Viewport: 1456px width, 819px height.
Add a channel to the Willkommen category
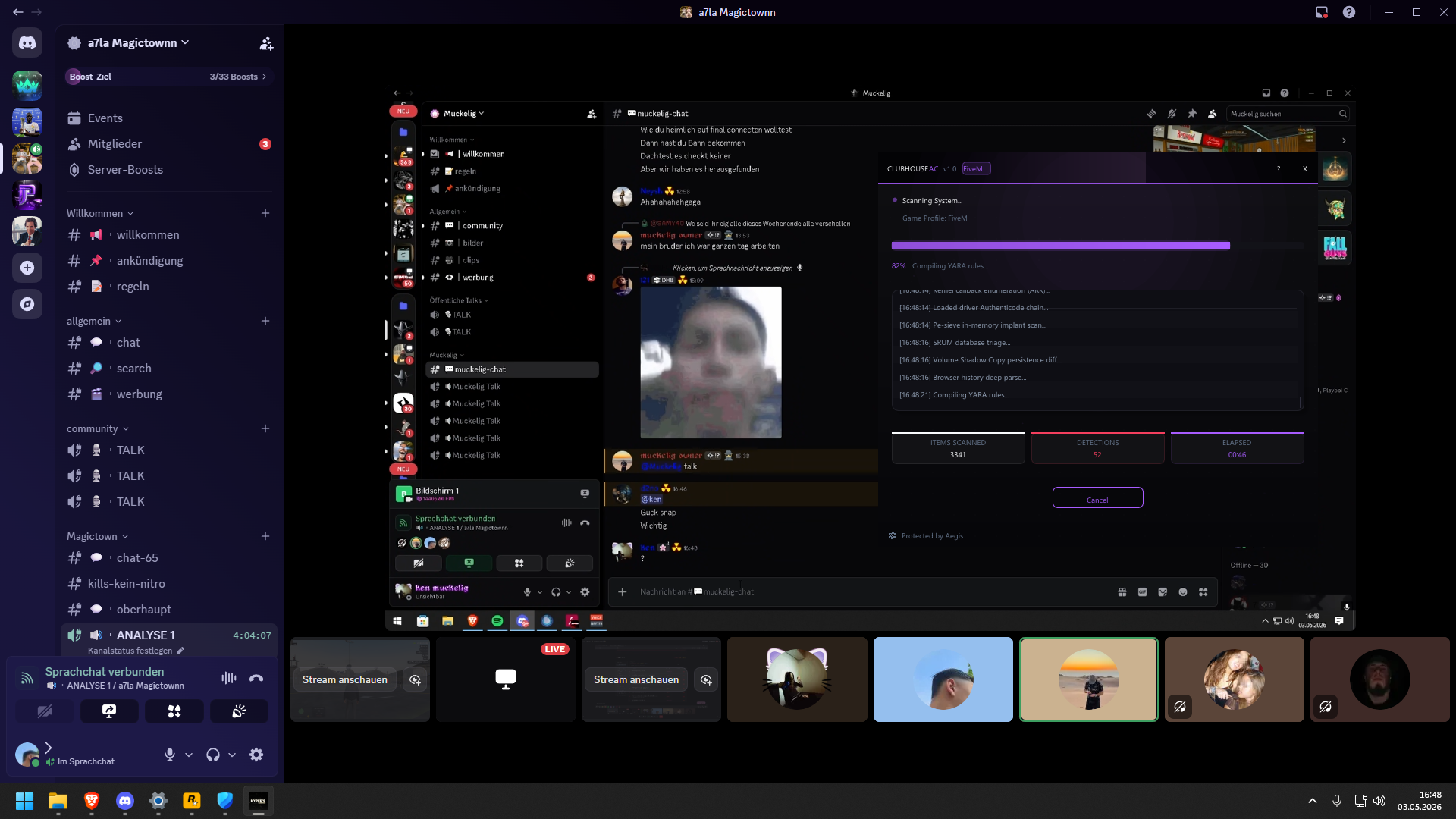coord(265,214)
